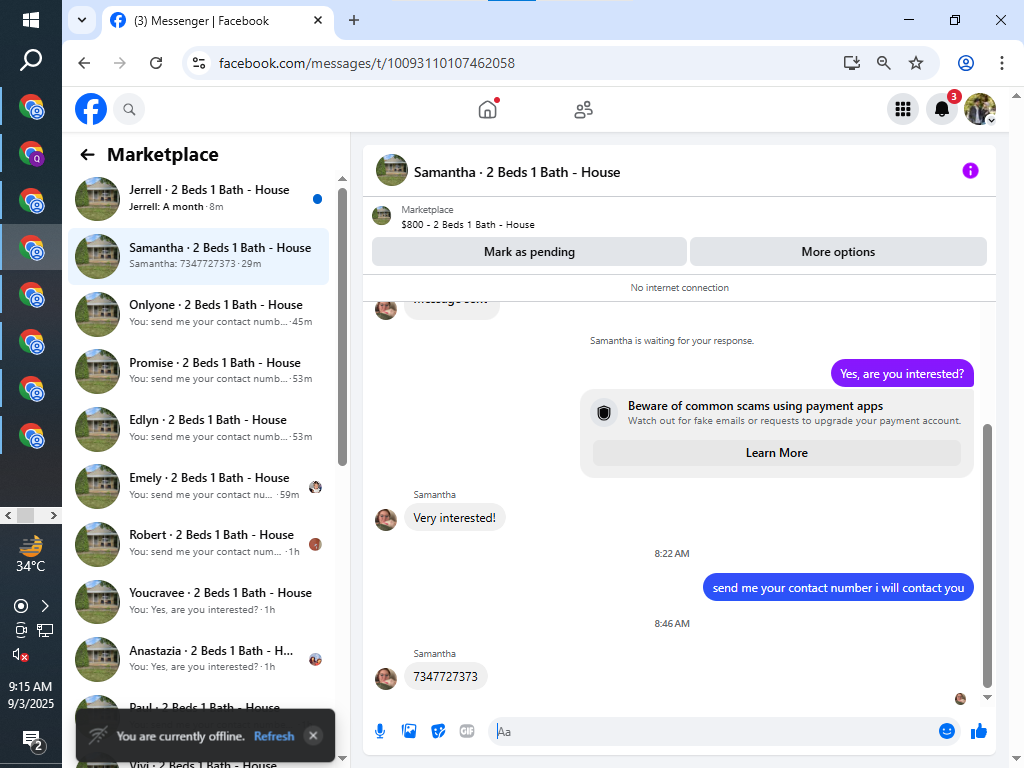The image size is (1024, 768).
Task: Send a thumbs up like
Action: [x=978, y=731]
